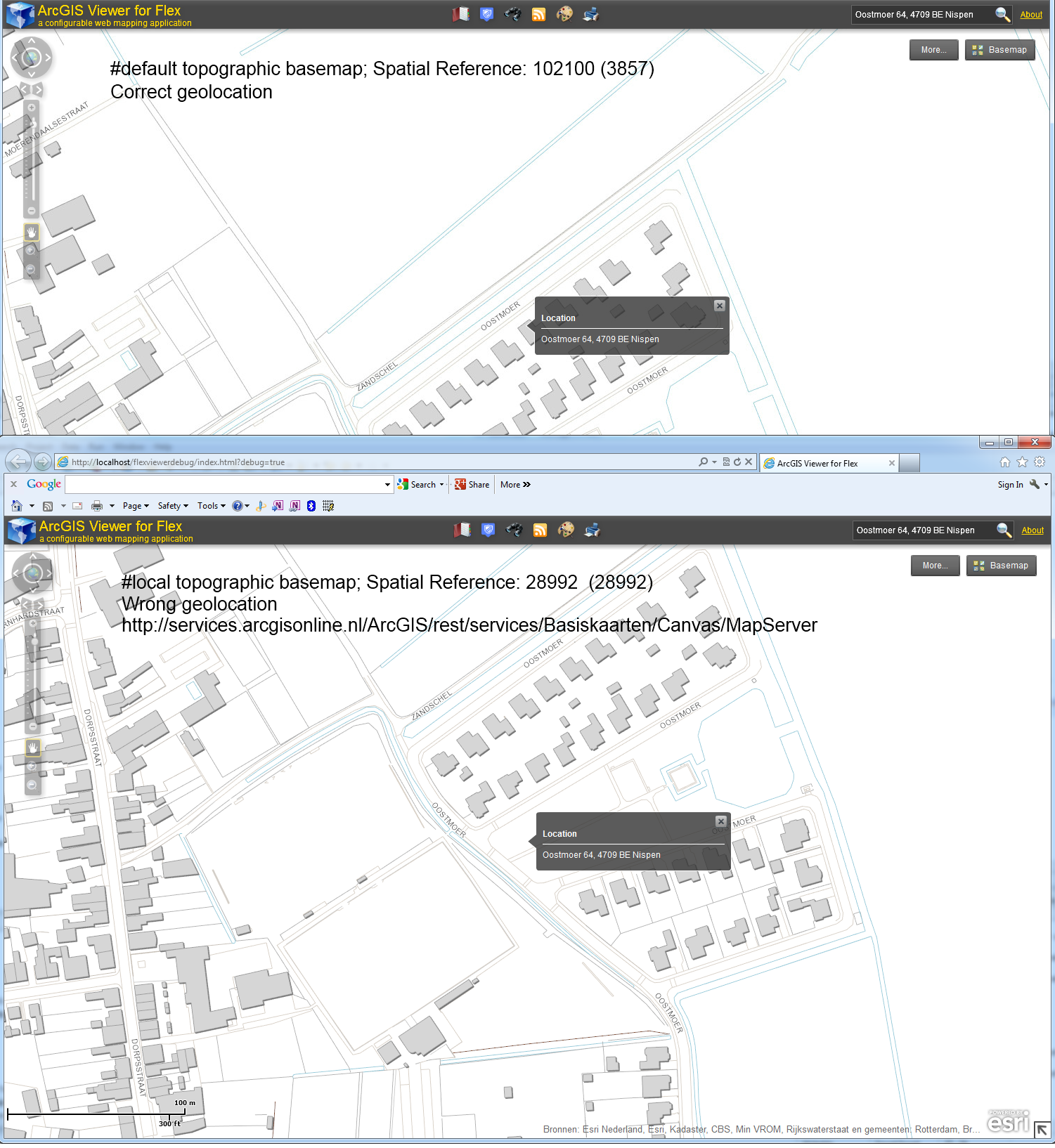The height and width of the screenshot is (1148, 1055).
Task: Expand the Google toolbar search box dropdown
Action: tap(387, 484)
